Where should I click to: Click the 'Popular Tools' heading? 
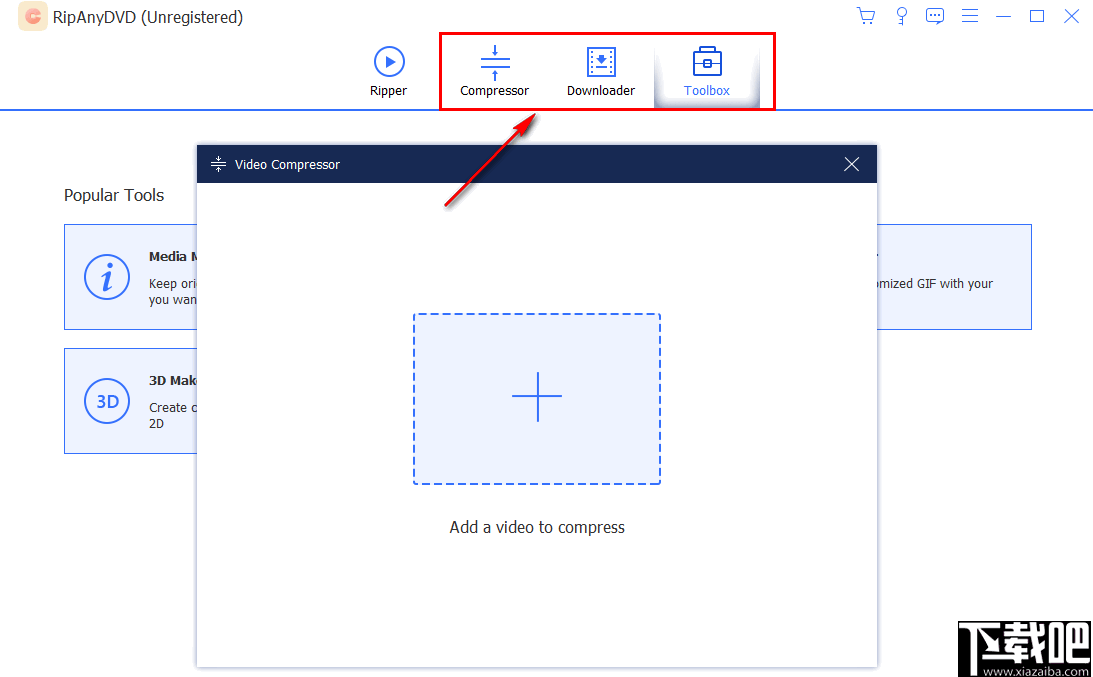(114, 195)
